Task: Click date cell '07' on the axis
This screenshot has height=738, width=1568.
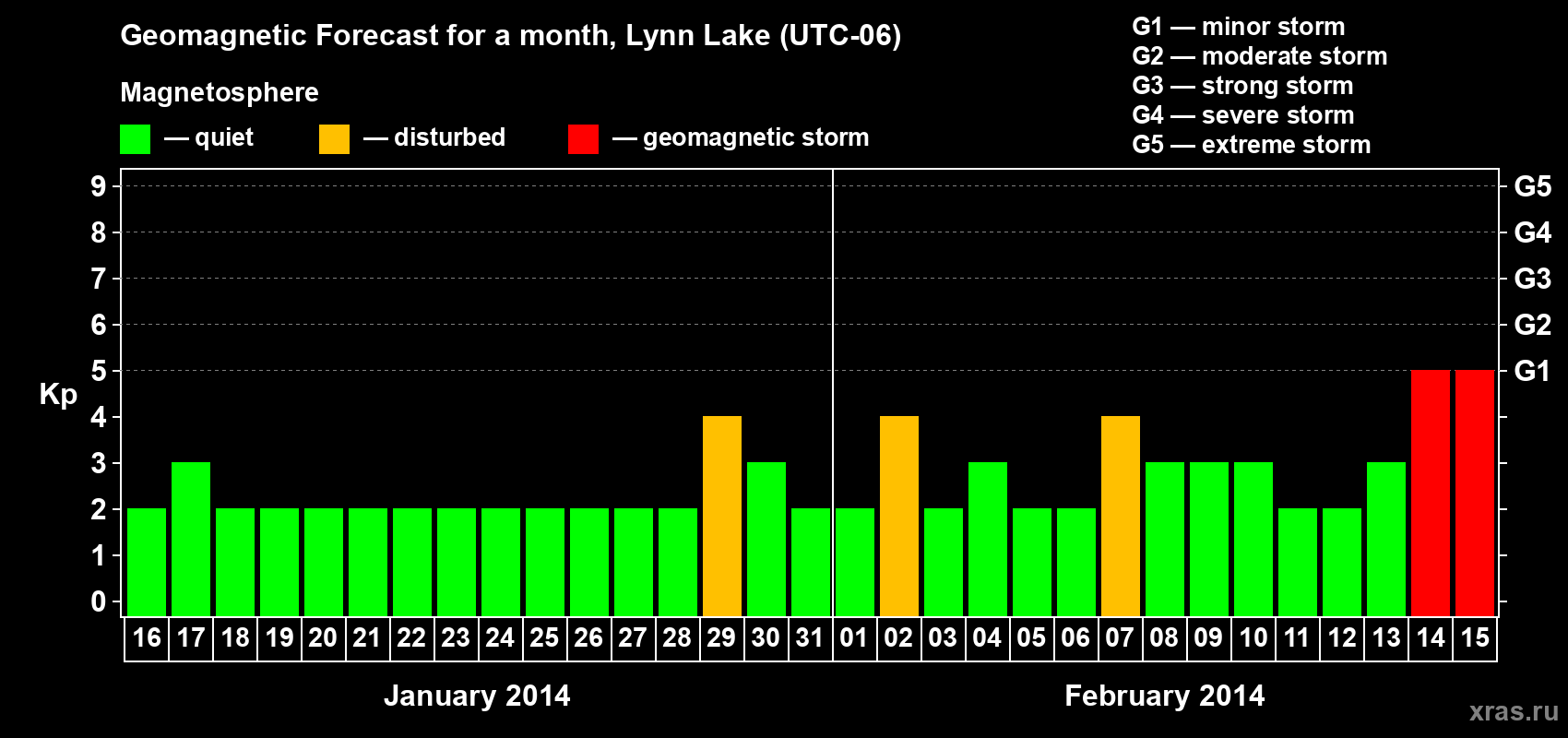Action: pos(1120,638)
